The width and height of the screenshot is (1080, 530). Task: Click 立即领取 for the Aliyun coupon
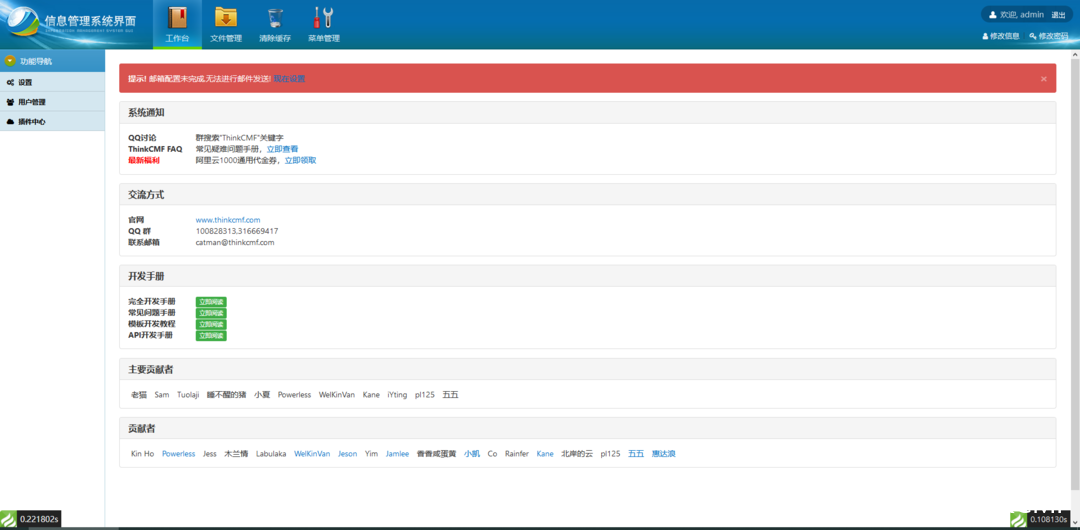coord(300,160)
